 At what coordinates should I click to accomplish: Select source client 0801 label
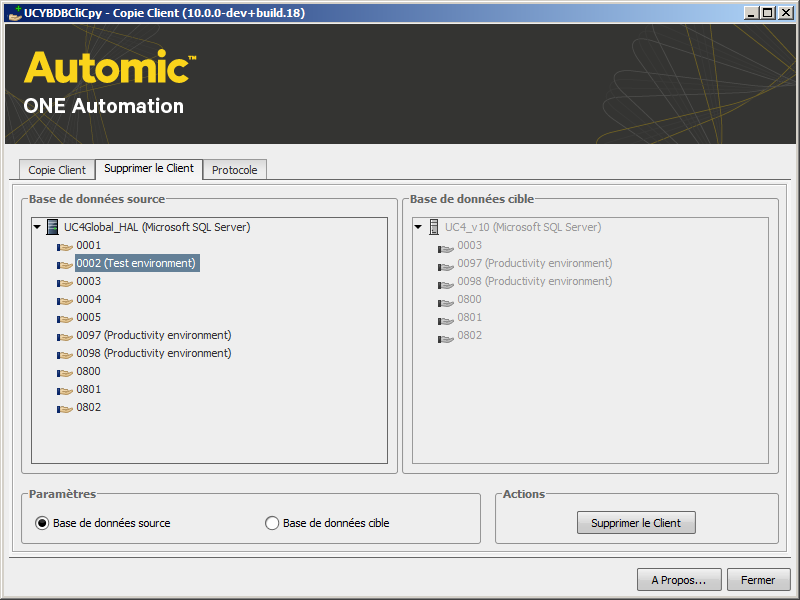click(x=89, y=389)
